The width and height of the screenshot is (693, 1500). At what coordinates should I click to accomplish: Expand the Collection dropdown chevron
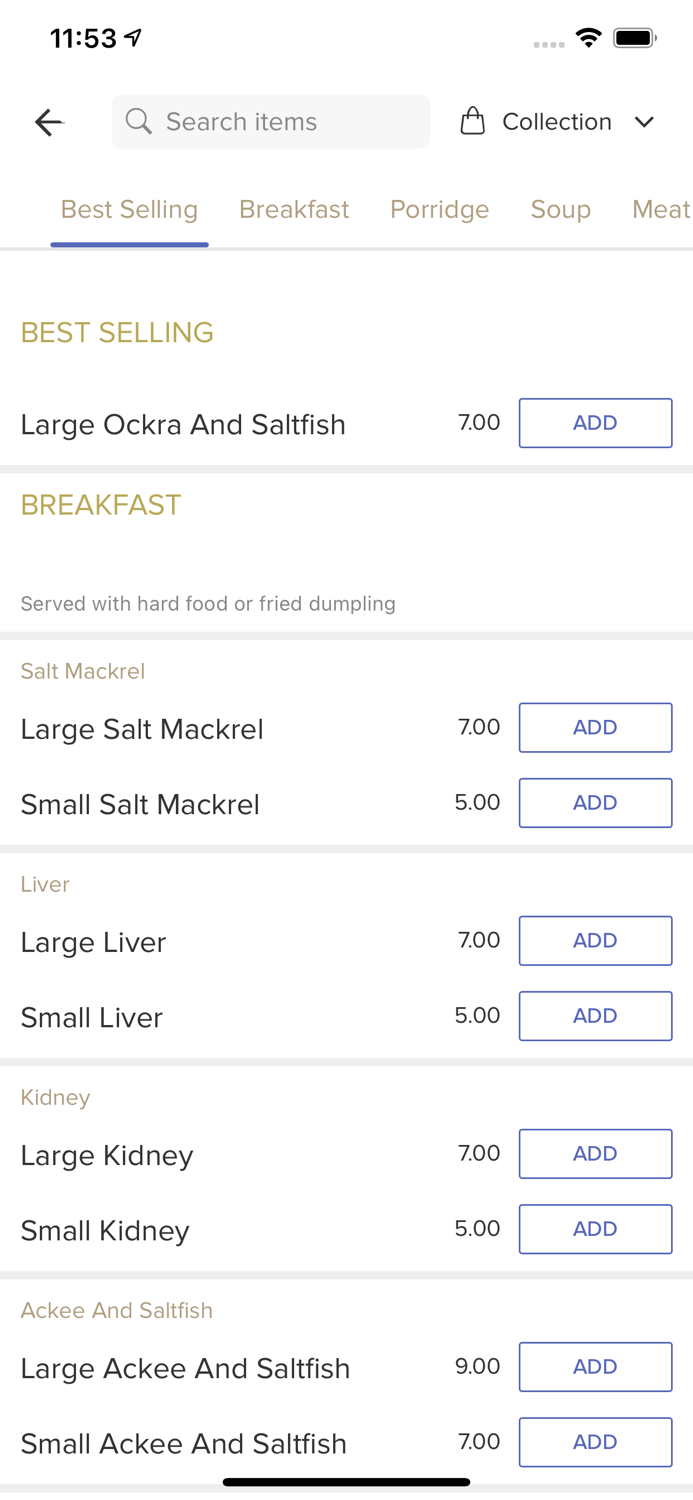pyautogui.click(x=645, y=122)
